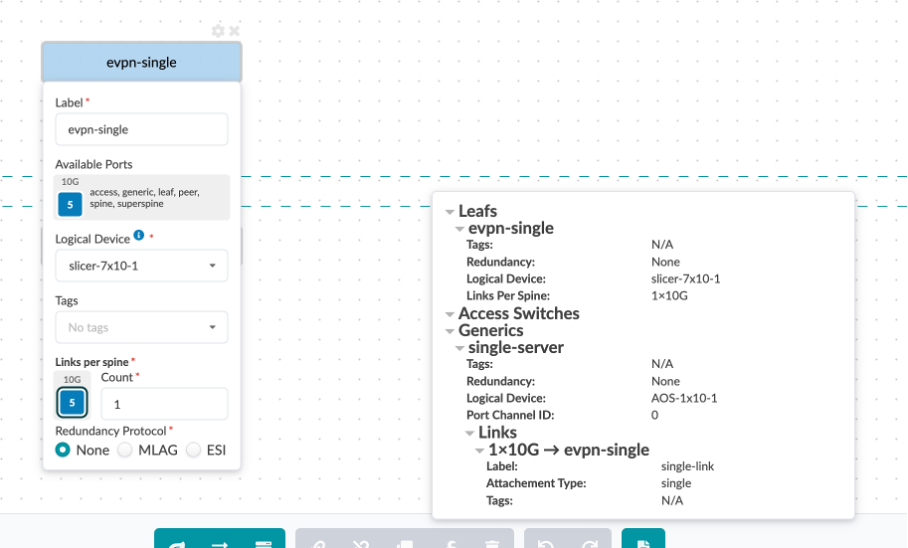Select MLAG as redundancy protocol
Screen dimensions: 908x548
click(126, 450)
